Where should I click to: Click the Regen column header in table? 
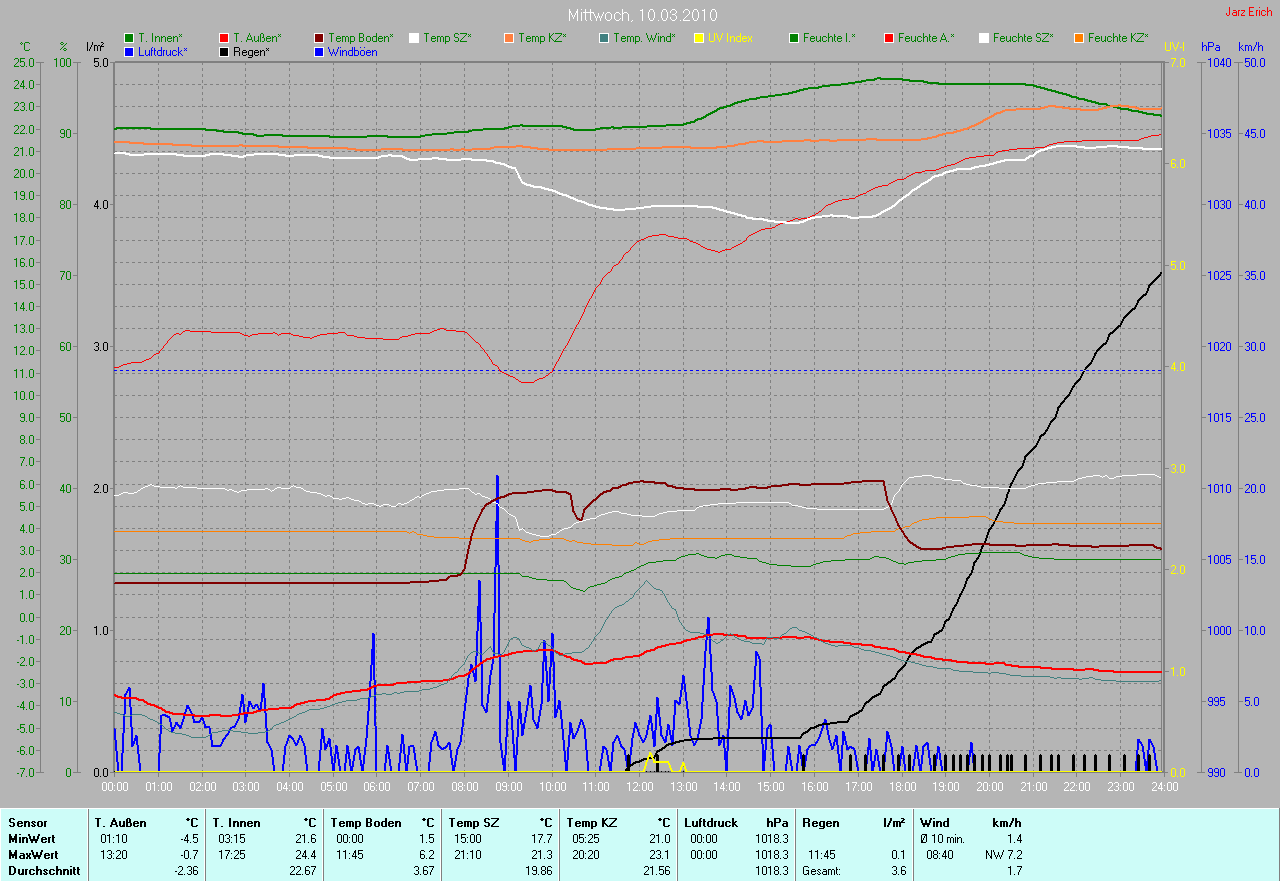coord(822,823)
